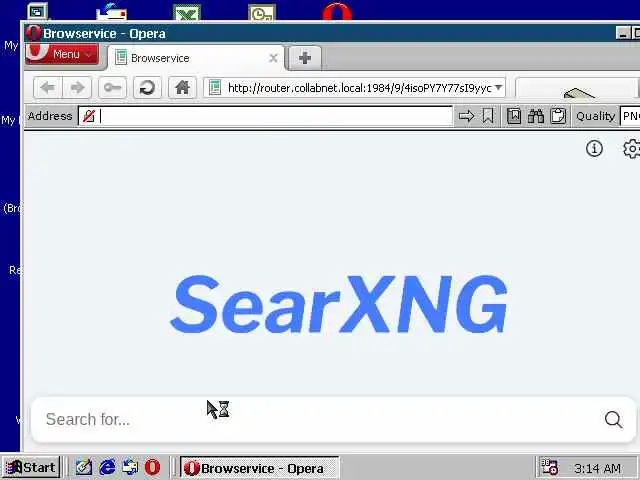Open the Browservice bookmarks page icon

pyautogui.click(x=514, y=116)
